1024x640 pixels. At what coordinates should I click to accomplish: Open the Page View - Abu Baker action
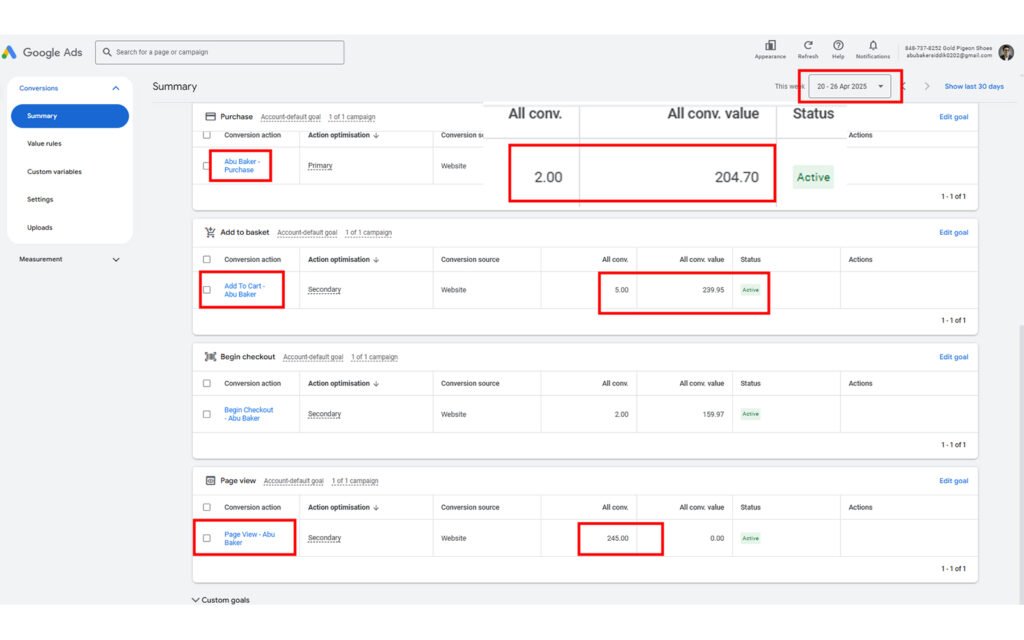(x=249, y=538)
